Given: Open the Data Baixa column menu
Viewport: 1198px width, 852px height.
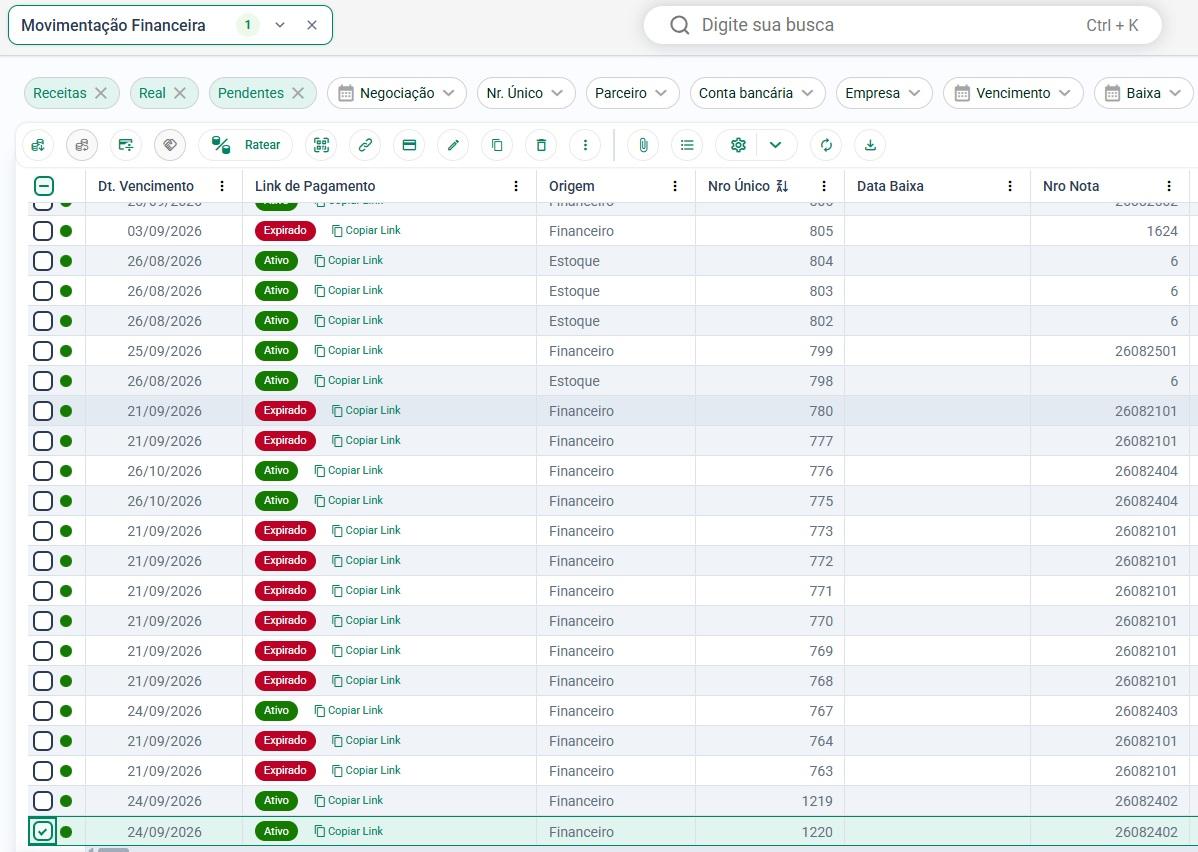Looking at the screenshot, I should click(1010, 186).
